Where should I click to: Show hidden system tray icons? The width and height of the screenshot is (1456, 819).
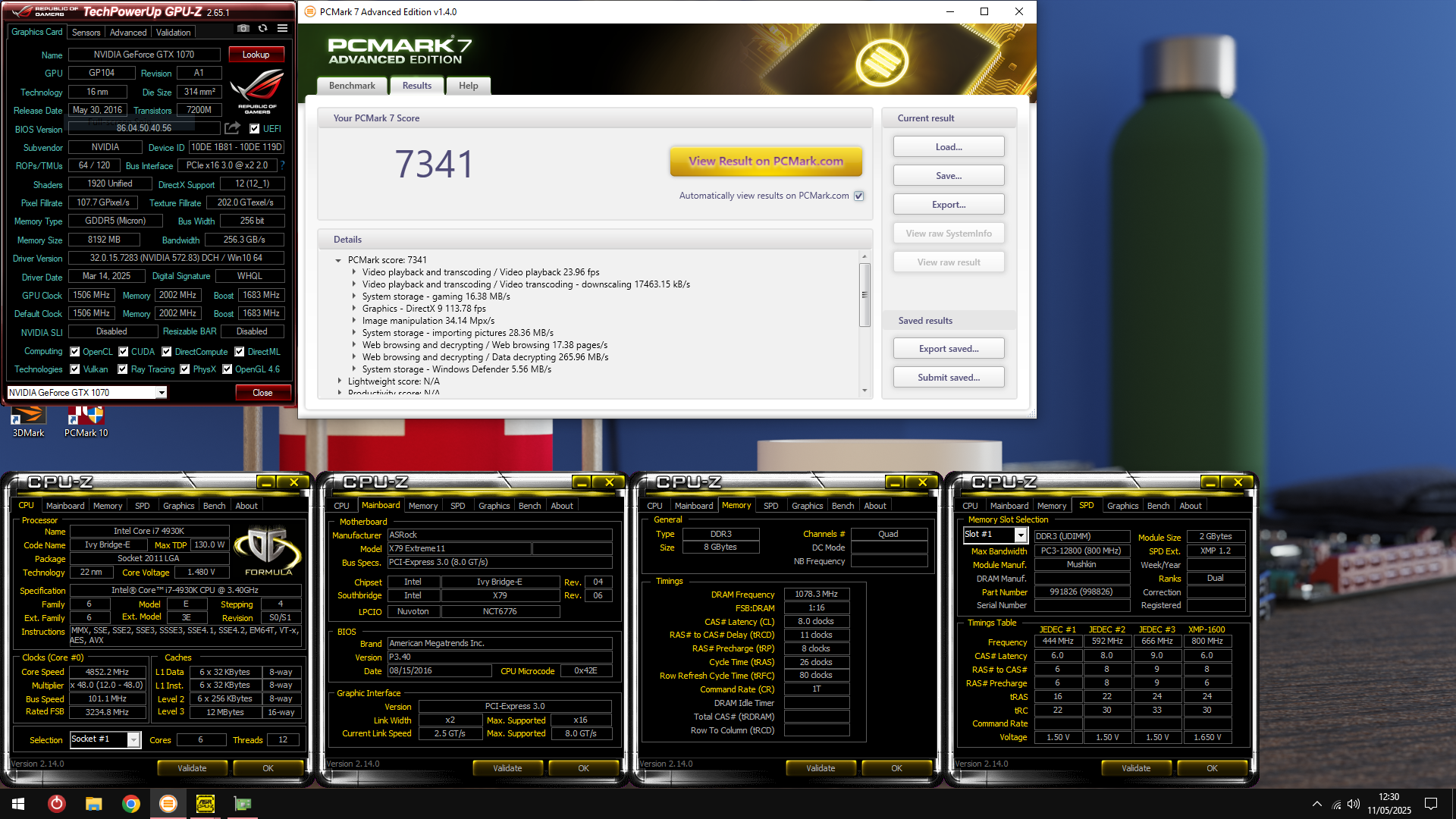pyautogui.click(x=1316, y=804)
